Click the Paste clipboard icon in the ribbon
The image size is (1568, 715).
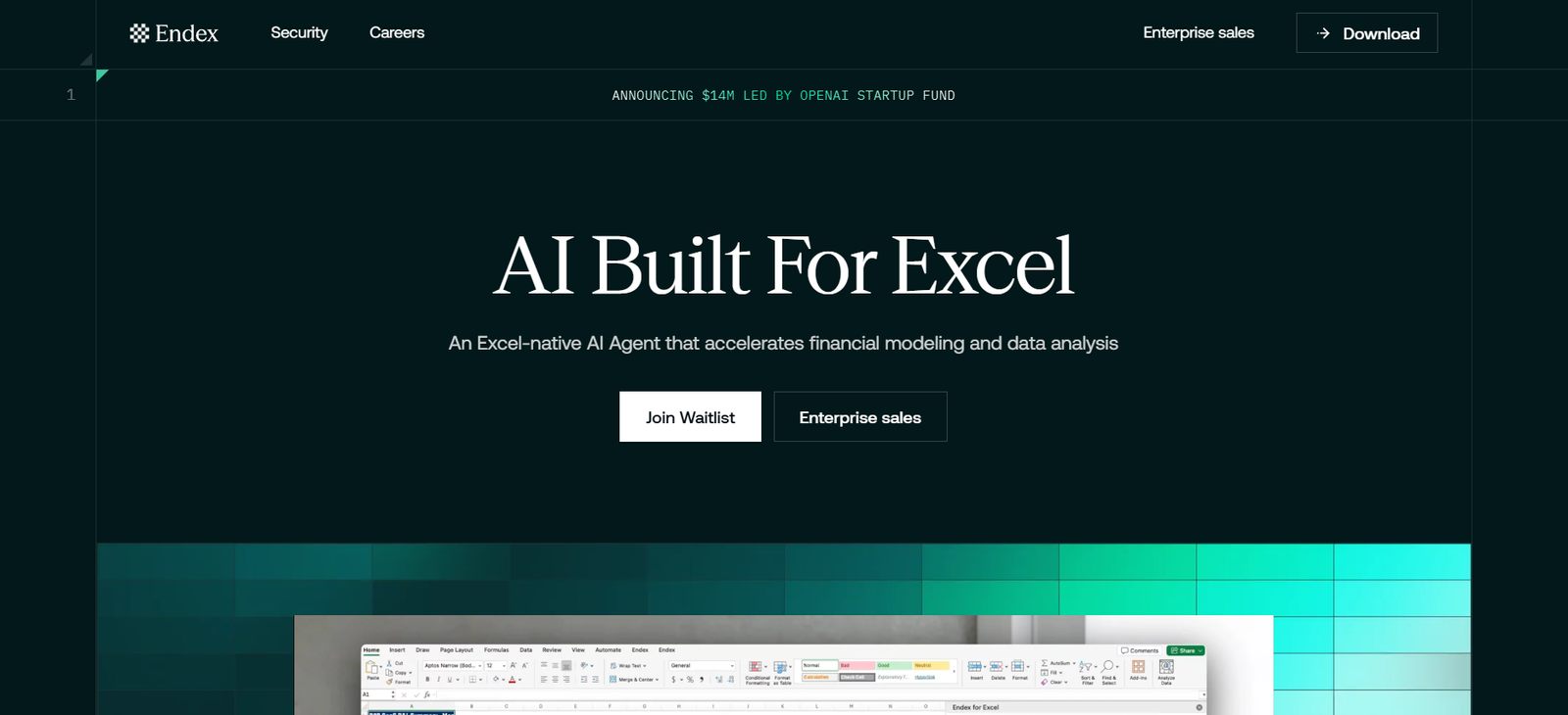[x=372, y=668]
